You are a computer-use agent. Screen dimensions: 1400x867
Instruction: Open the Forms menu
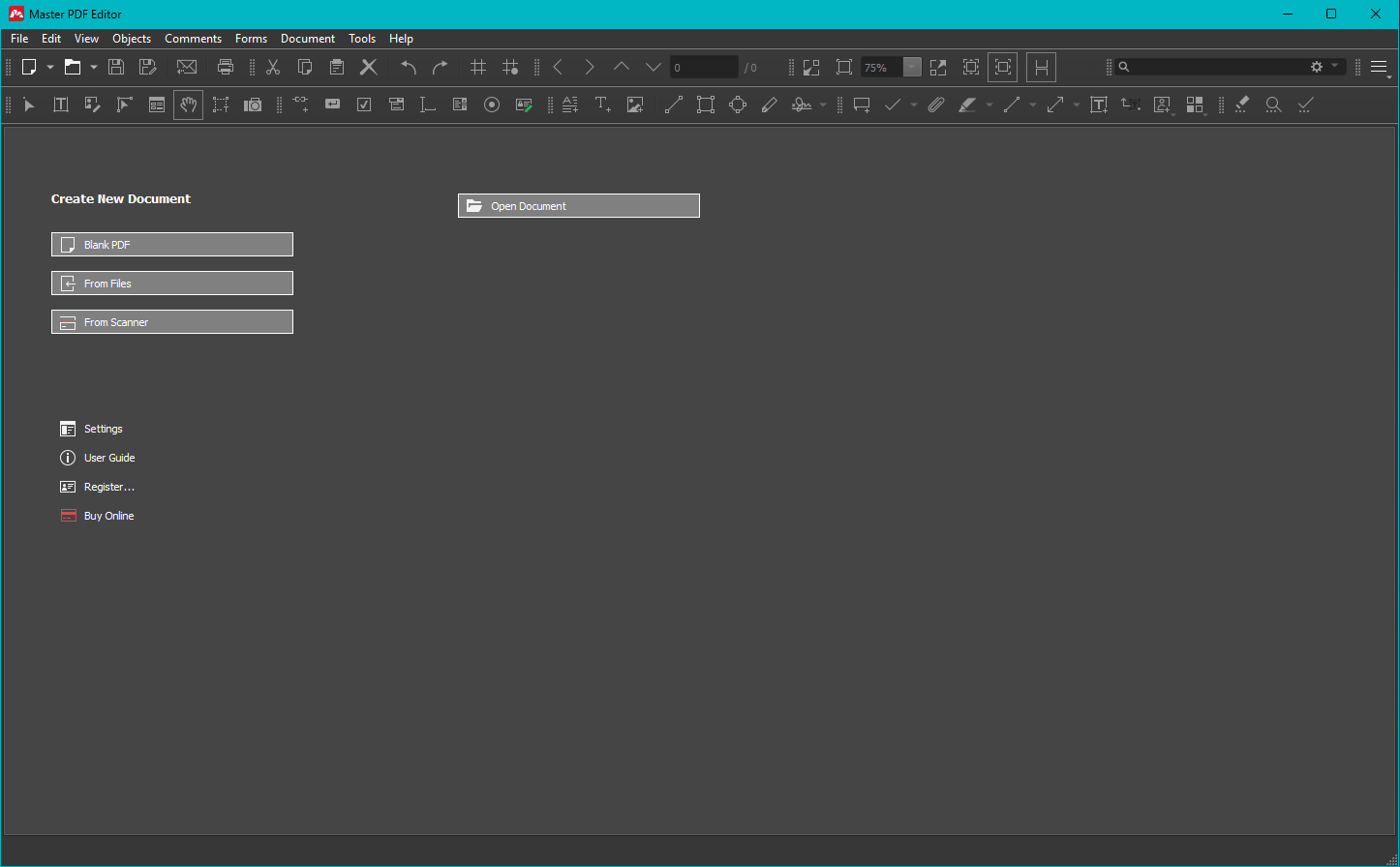(251, 39)
